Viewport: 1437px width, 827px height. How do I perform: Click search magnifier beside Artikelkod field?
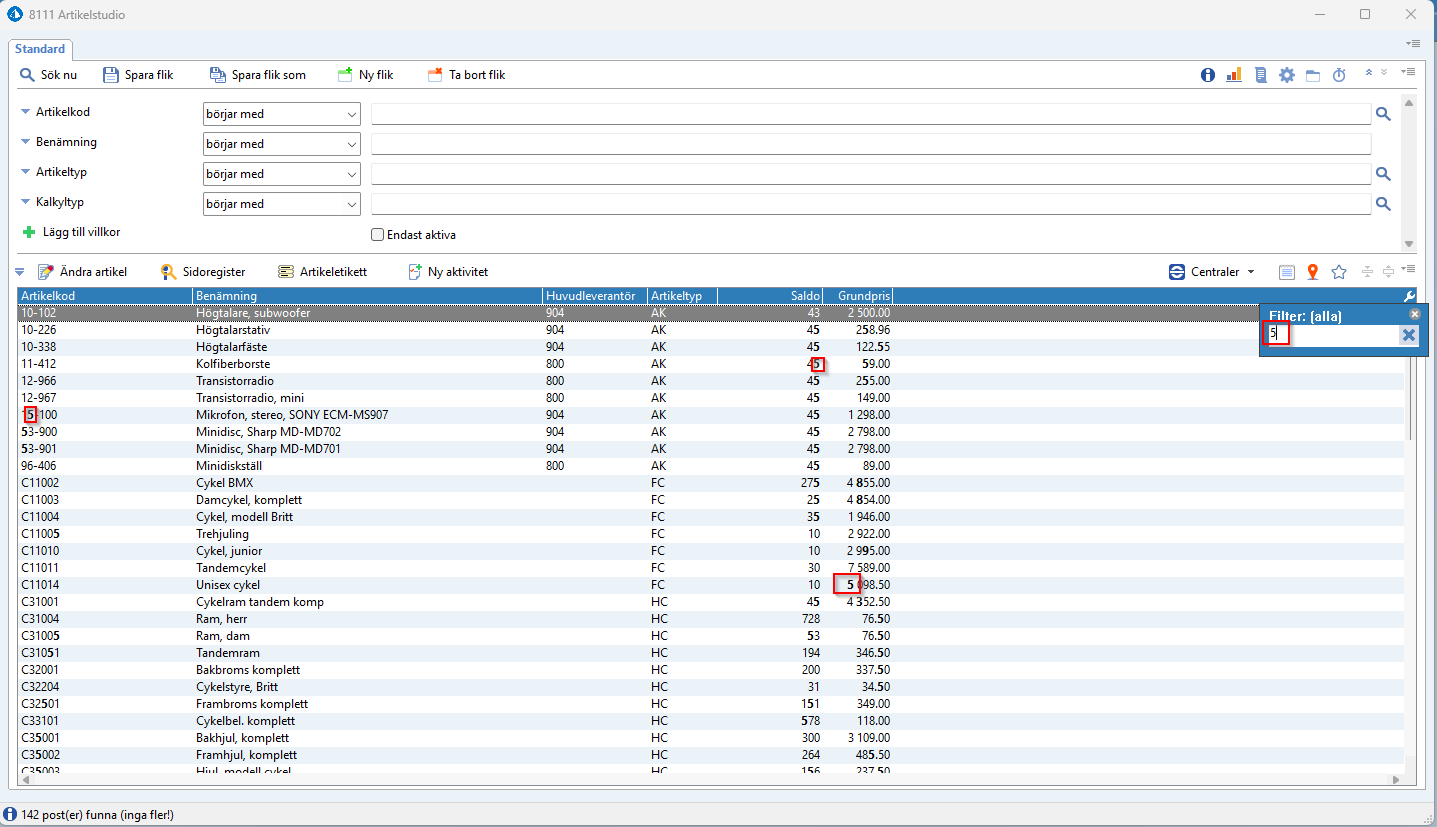point(1383,114)
